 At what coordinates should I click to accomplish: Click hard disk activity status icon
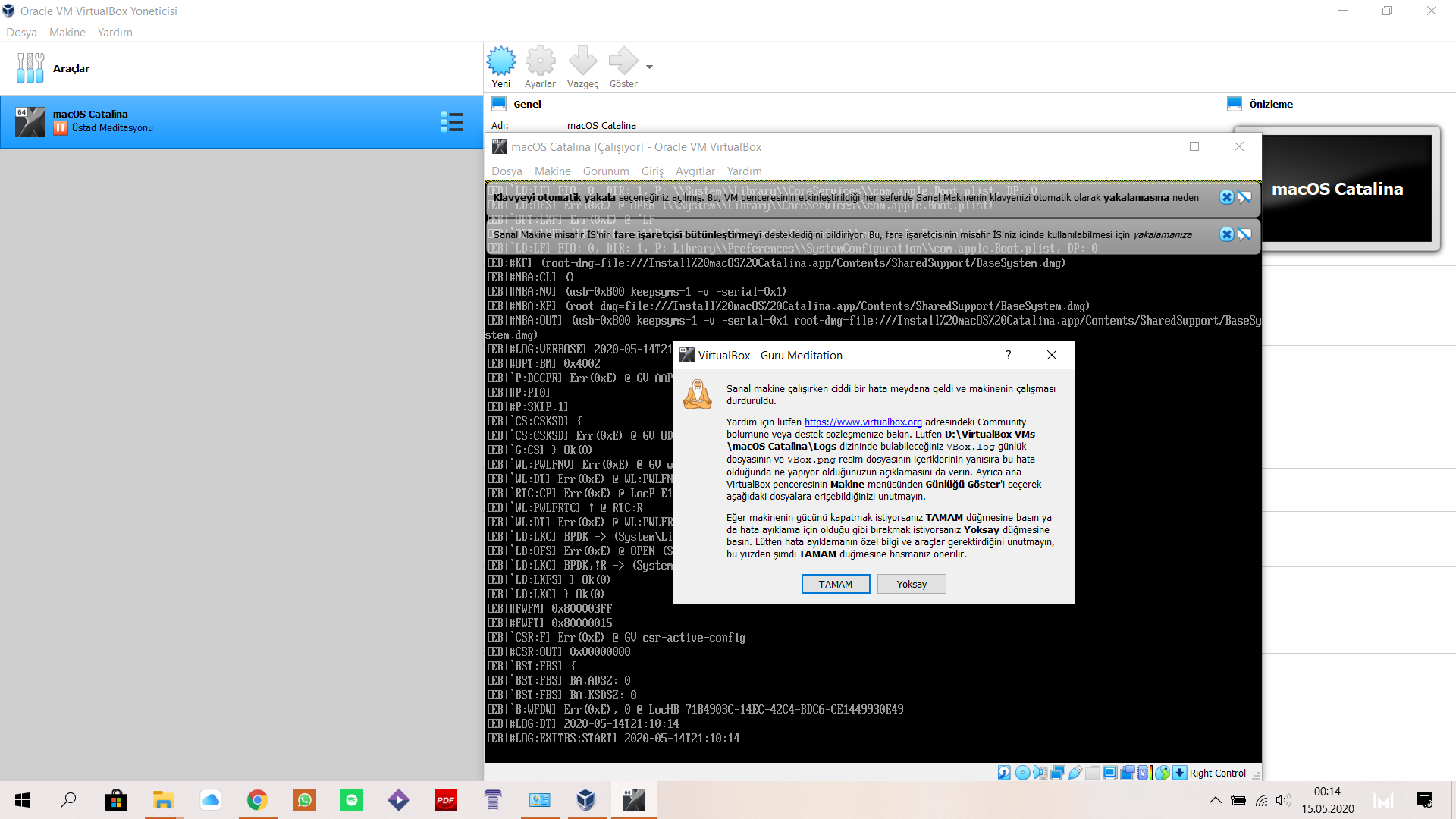point(1004,773)
